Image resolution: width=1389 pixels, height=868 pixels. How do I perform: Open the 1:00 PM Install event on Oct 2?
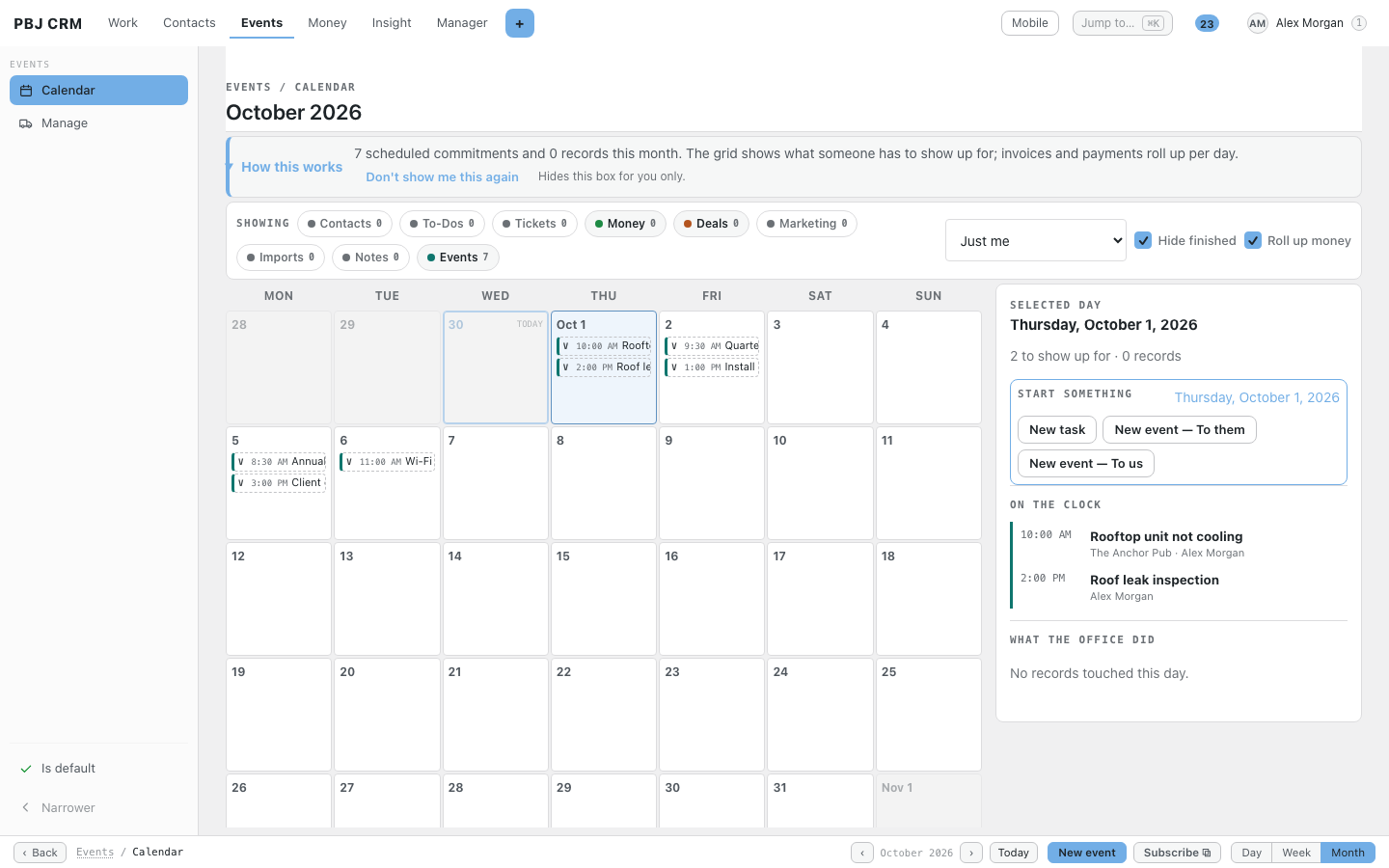tap(712, 367)
